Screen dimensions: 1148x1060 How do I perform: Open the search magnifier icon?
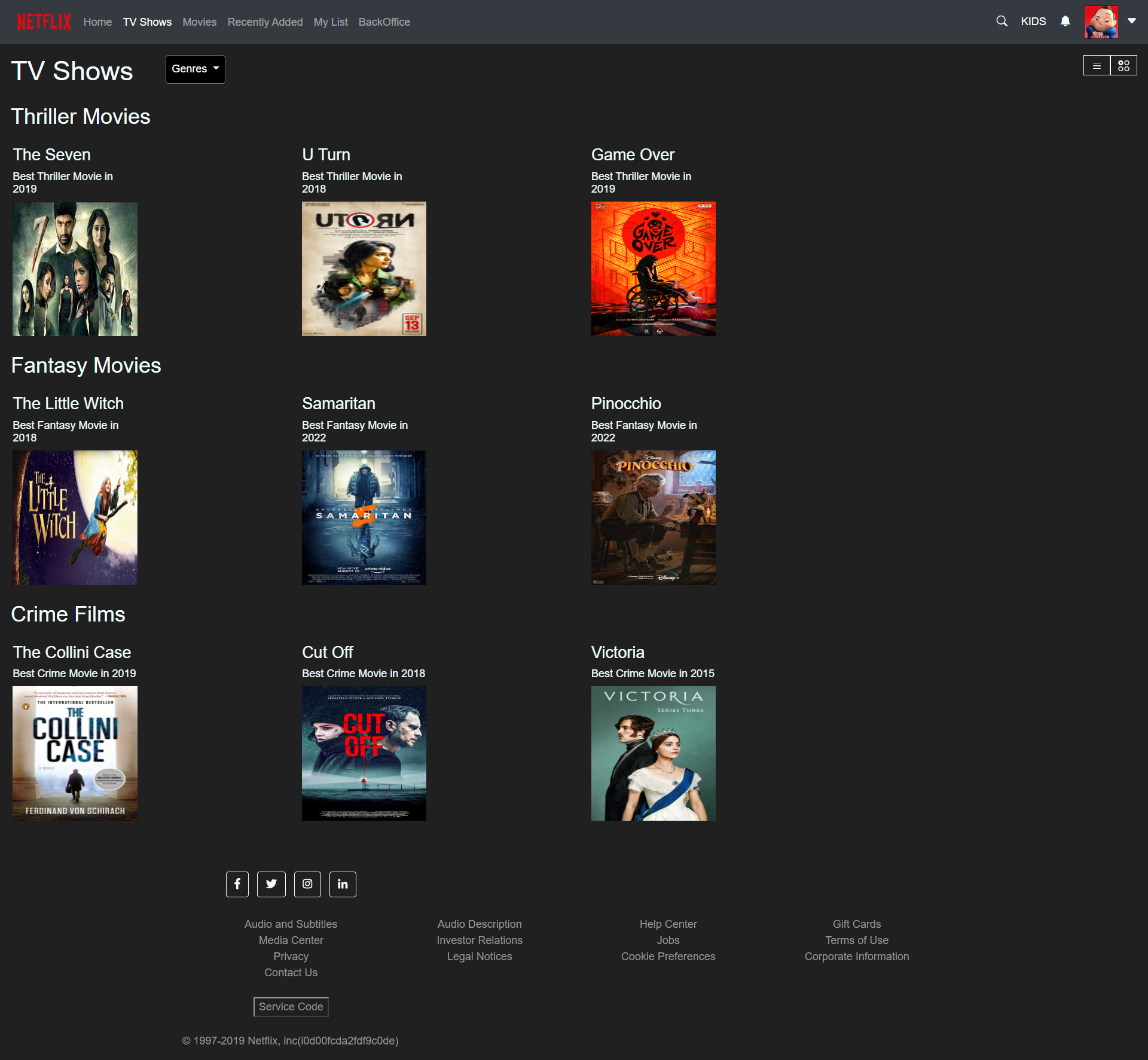(1002, 22)
